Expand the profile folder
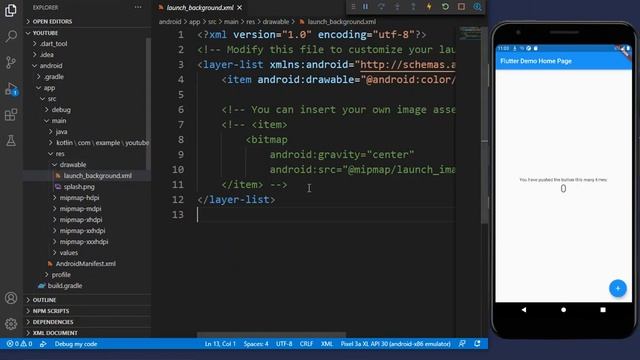The image size is (640, 360). (x=86, y=275)
